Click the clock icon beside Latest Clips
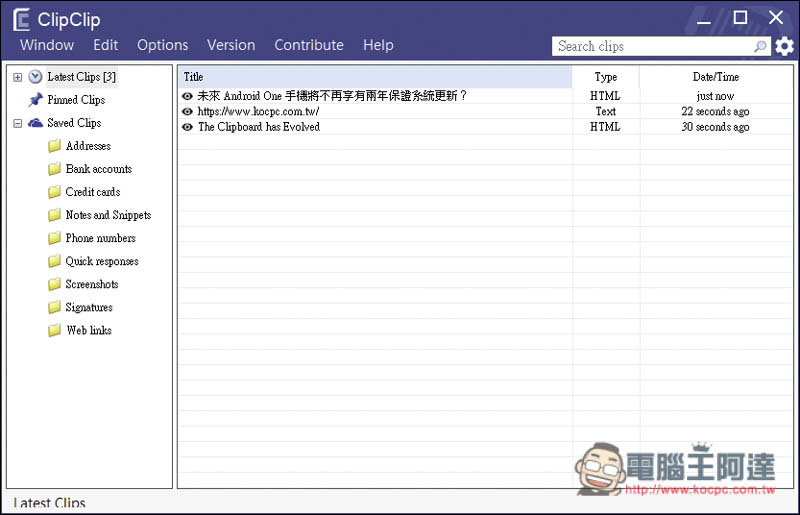The height and width of the screenshot is (515, 800). tap(35, 77)
